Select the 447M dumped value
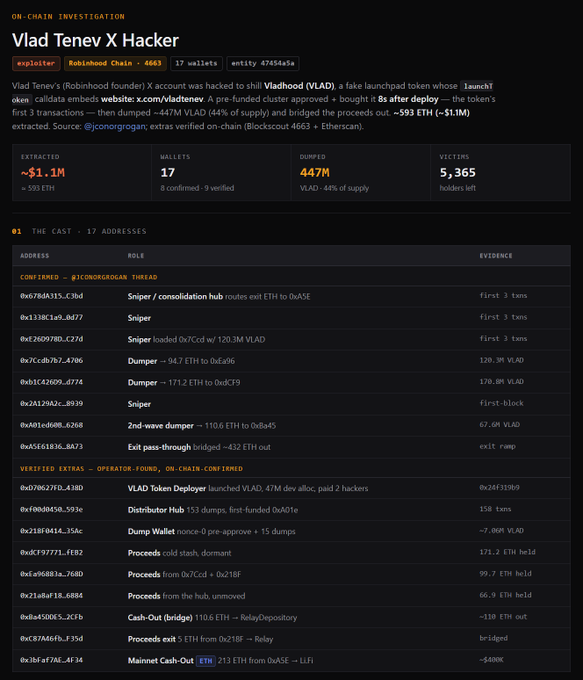 tap(314, 173)
